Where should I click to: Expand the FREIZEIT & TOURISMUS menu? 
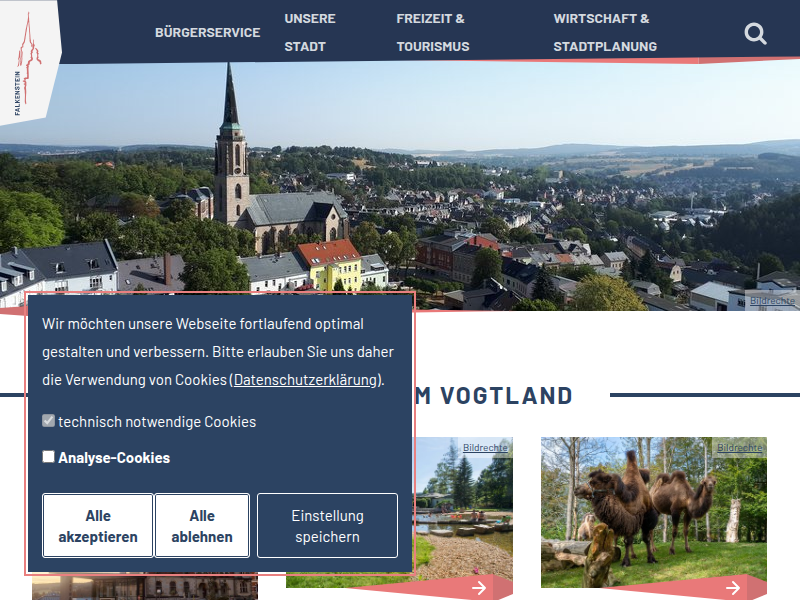pos(431,31)
